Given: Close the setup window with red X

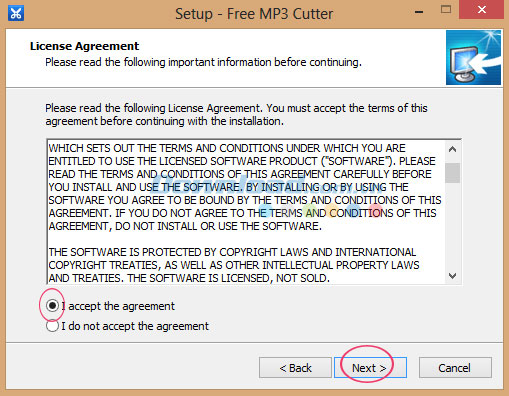Looking at the screenshot, I should coord(481,10).
